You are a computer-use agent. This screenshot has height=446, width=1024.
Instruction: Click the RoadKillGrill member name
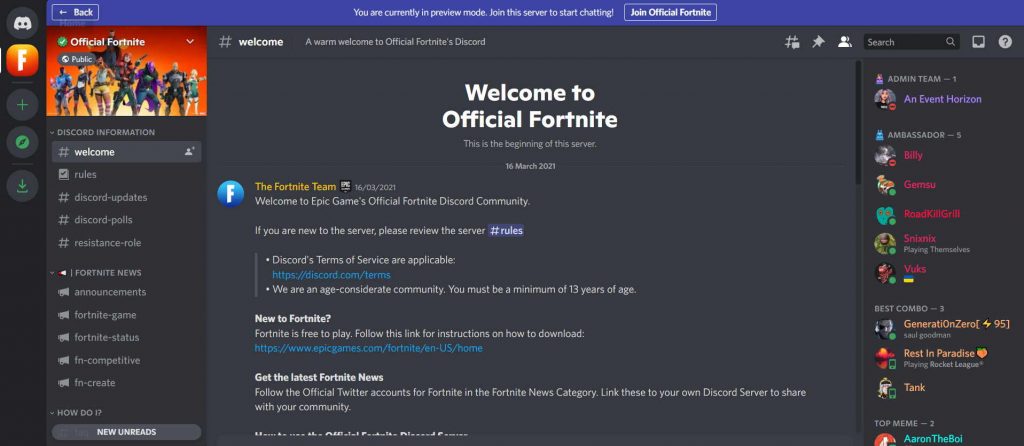tap(932, 214)
